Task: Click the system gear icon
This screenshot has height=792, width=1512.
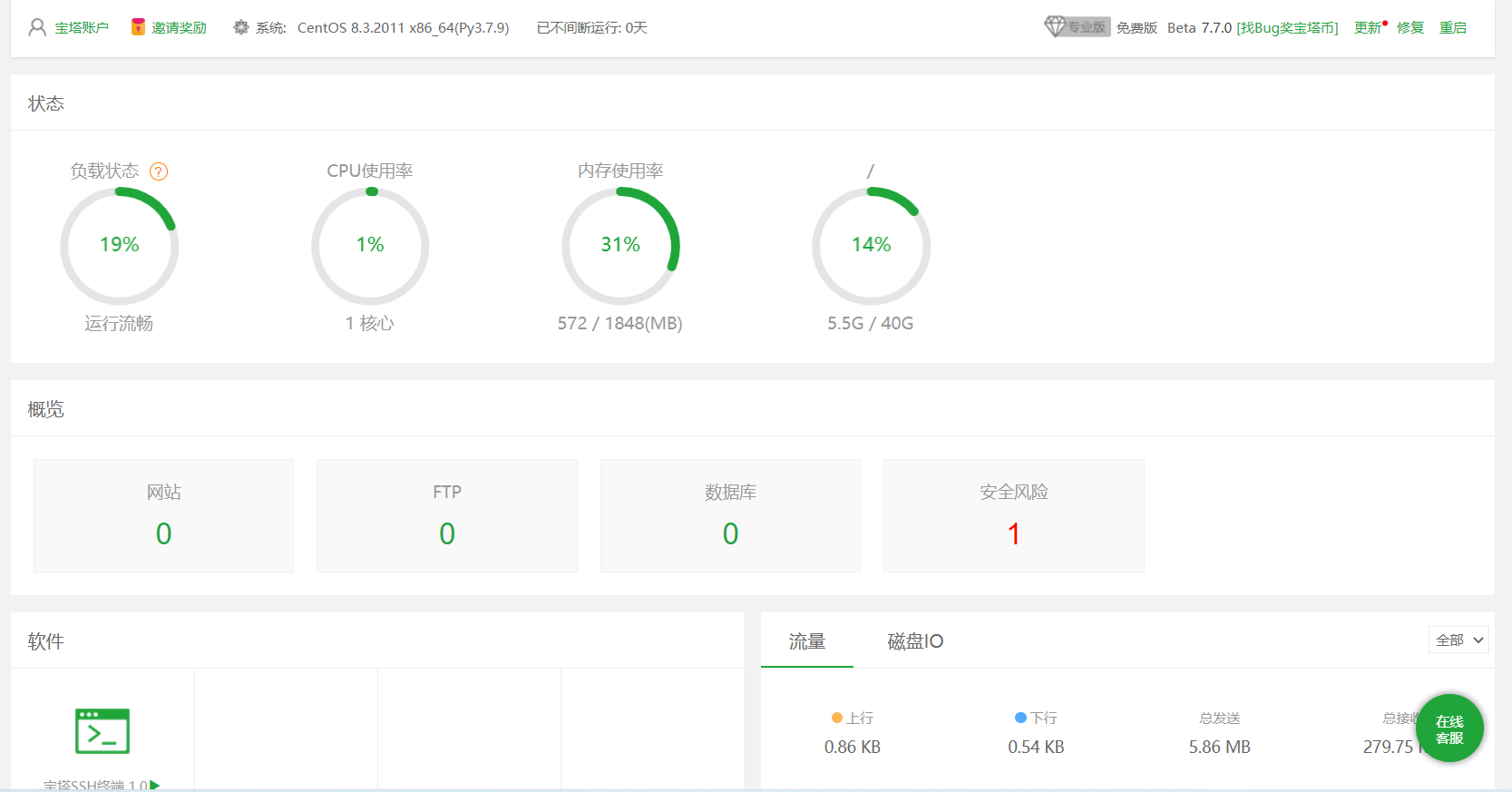Action: 240,27
